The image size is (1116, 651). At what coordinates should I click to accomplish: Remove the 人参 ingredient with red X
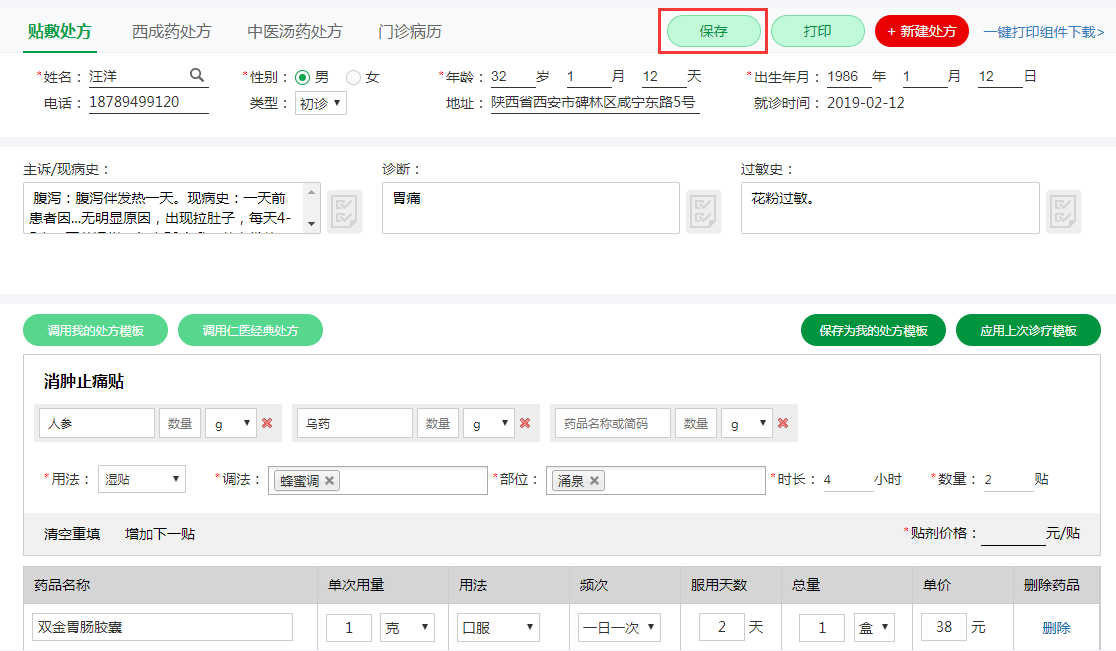coord(267,423)
